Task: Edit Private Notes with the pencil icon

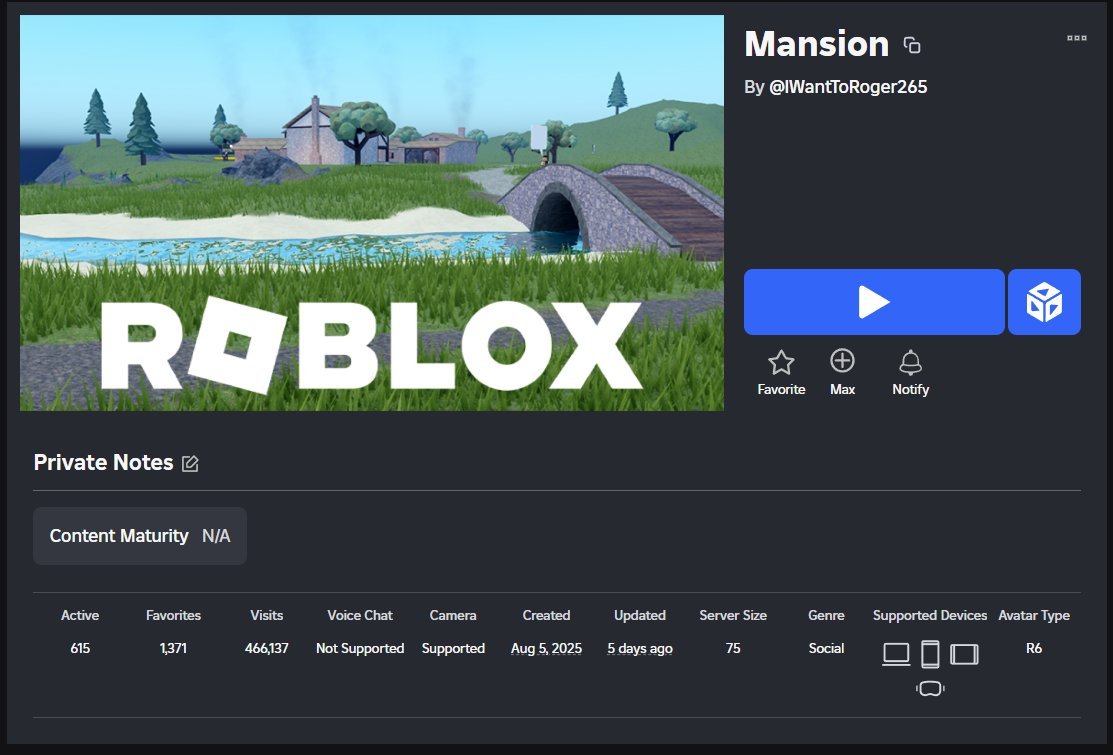Action: 190,463
